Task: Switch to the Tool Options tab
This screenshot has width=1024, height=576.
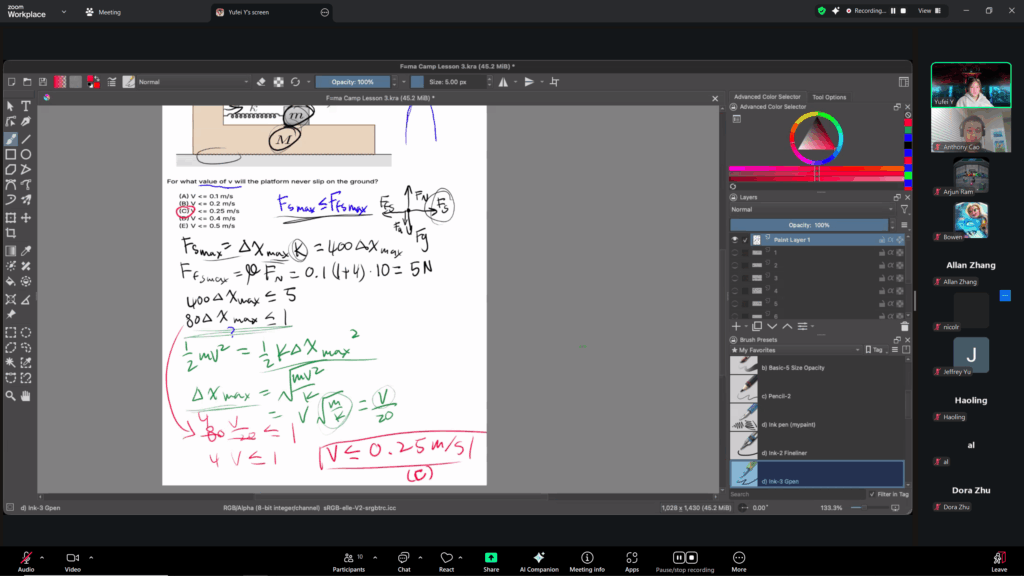Action: tap(829, 97)
